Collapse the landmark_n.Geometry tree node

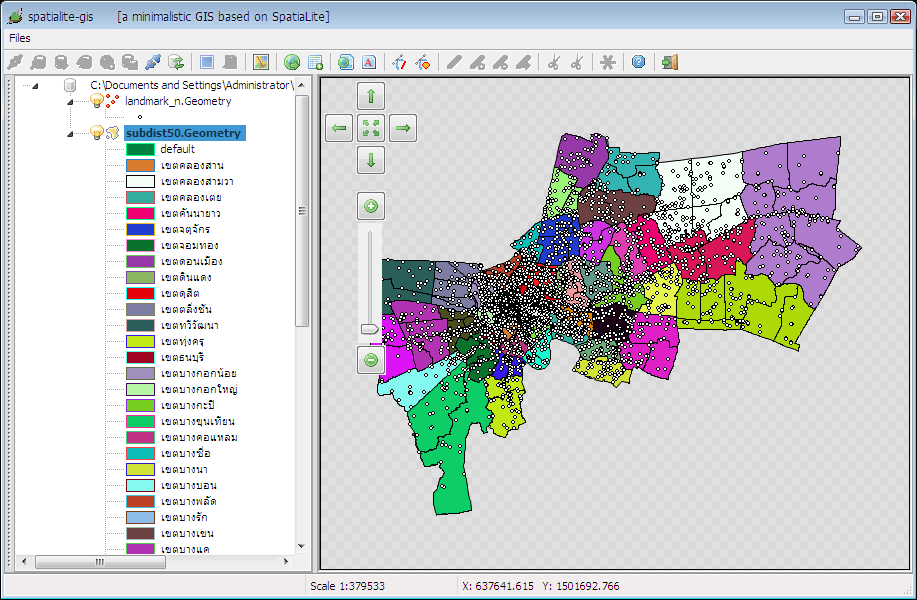click(70, 101)
